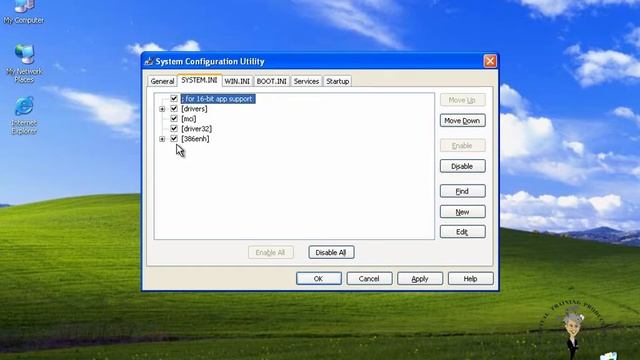Select the '; for 16-bit app support' entry

[218, 99]
